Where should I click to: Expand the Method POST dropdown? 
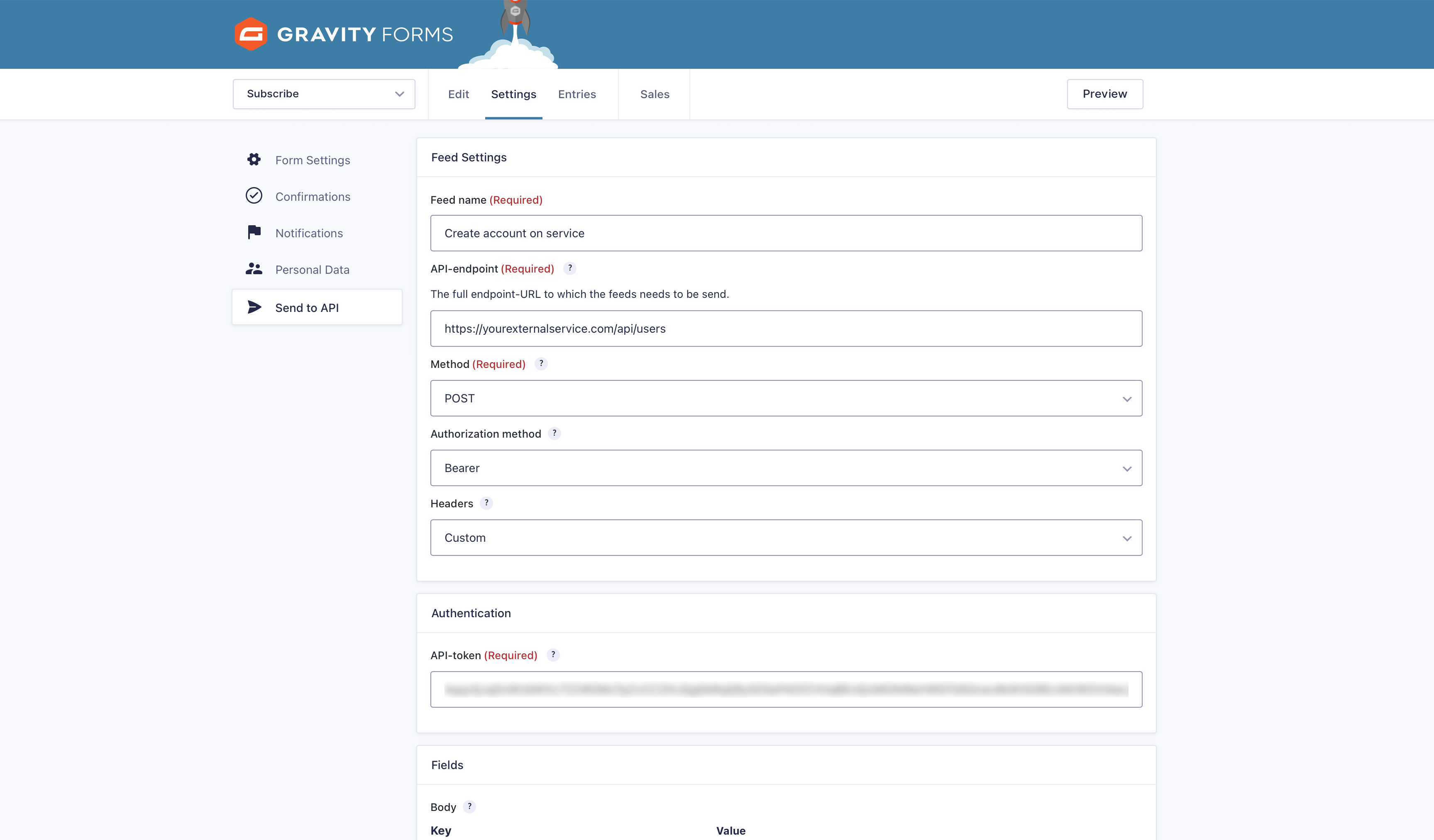tap(786, 398)
